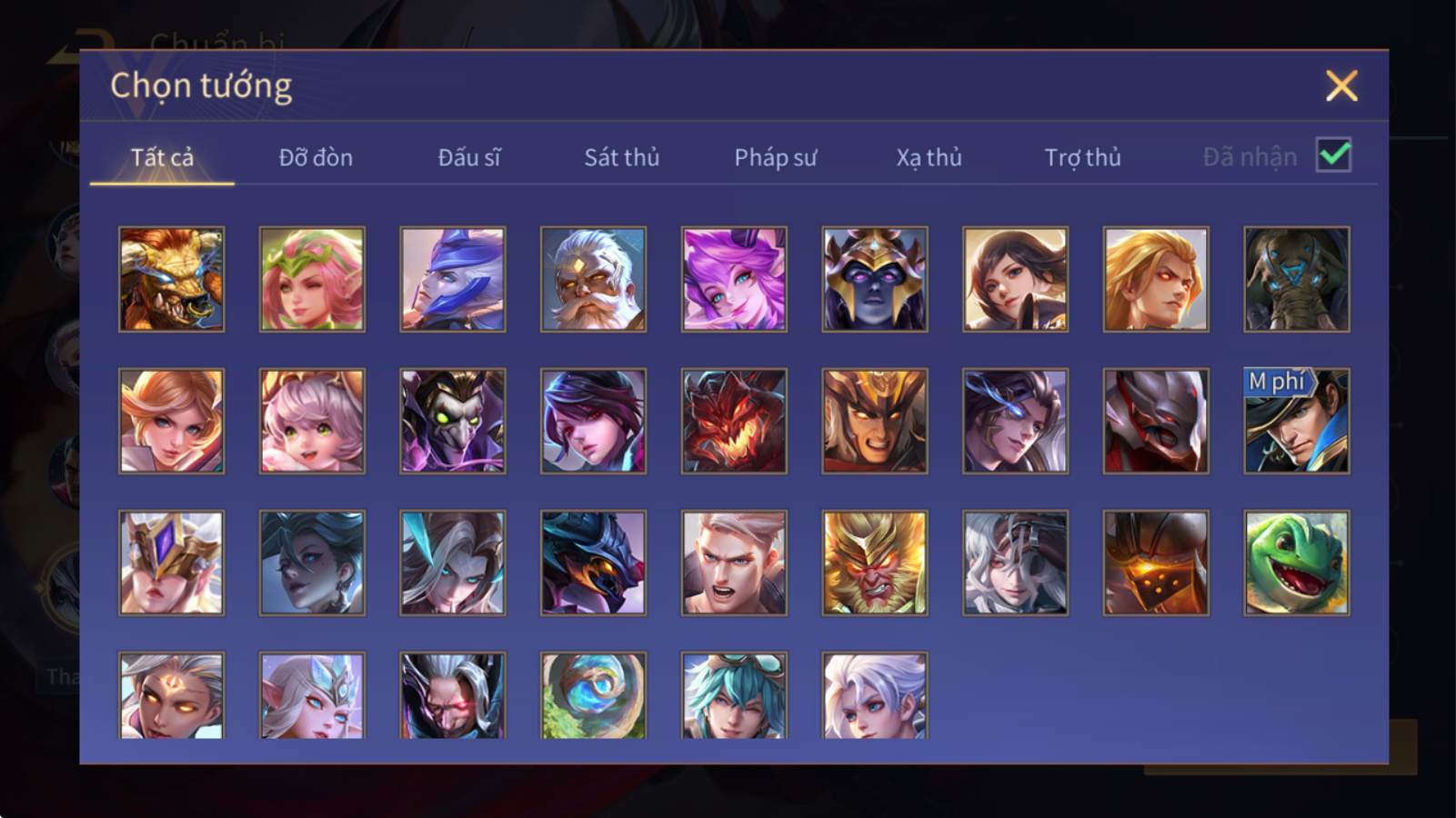Choose the purple-haired girl hero portrait
1456x818 pixels.
[734, 279]
